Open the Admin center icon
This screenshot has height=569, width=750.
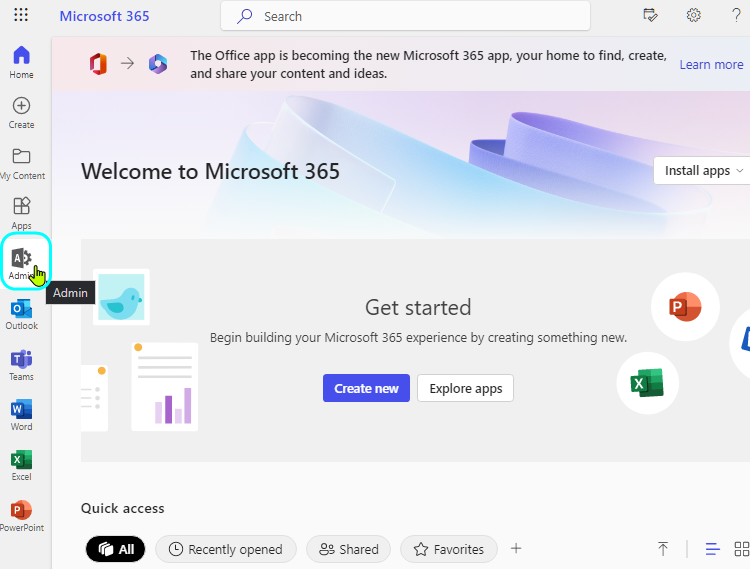coord(22,263)
